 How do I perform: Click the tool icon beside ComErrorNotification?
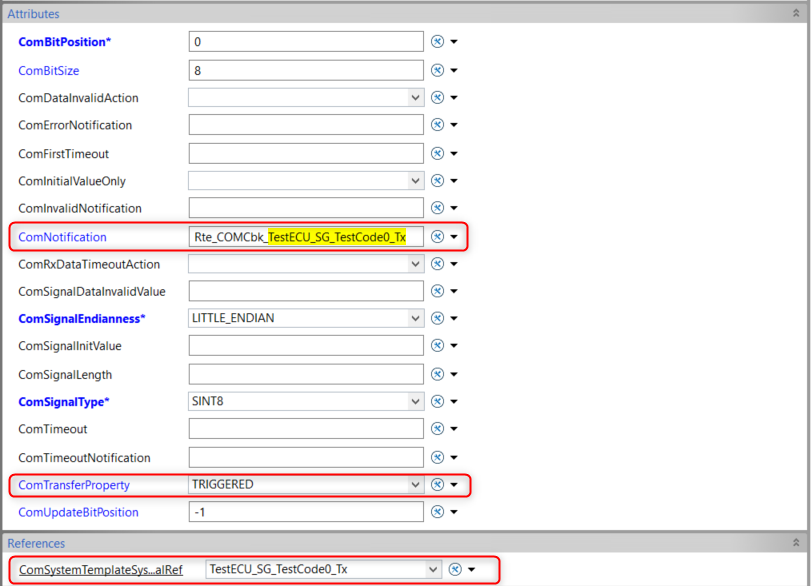438,125
